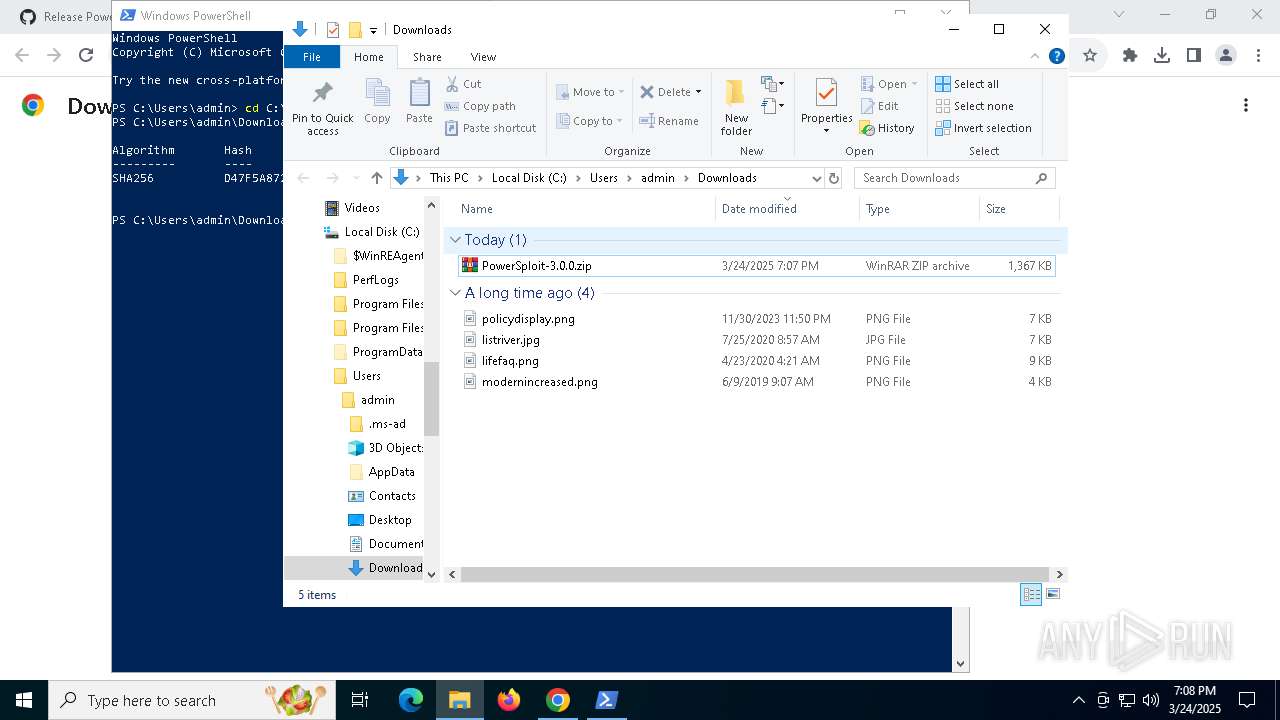Click the address bar refresh icon
This screenshot has width=1280, height=720.
pyautogui.click(x=834, y=178)
